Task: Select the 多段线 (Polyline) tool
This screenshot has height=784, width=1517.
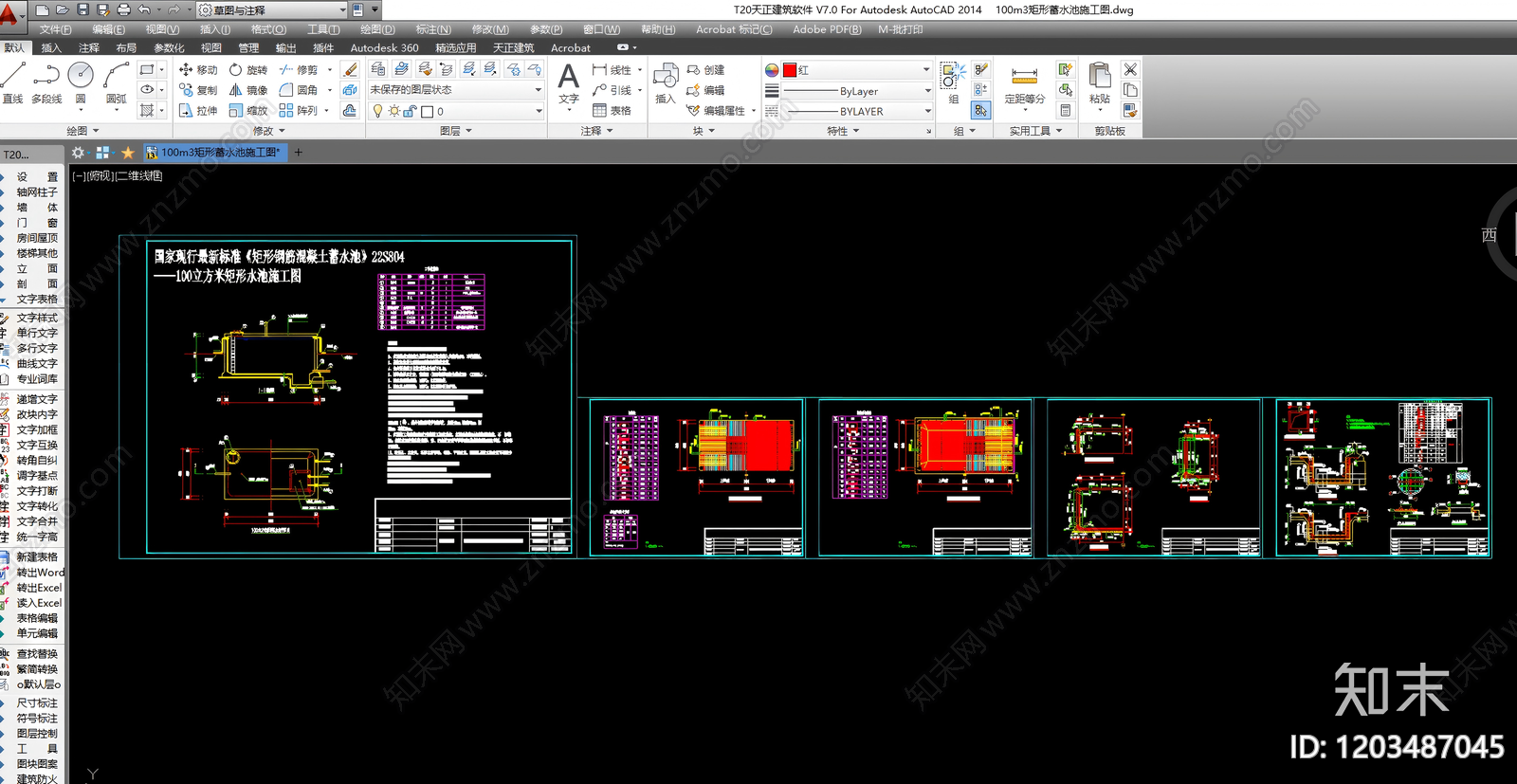Action: 46,82
